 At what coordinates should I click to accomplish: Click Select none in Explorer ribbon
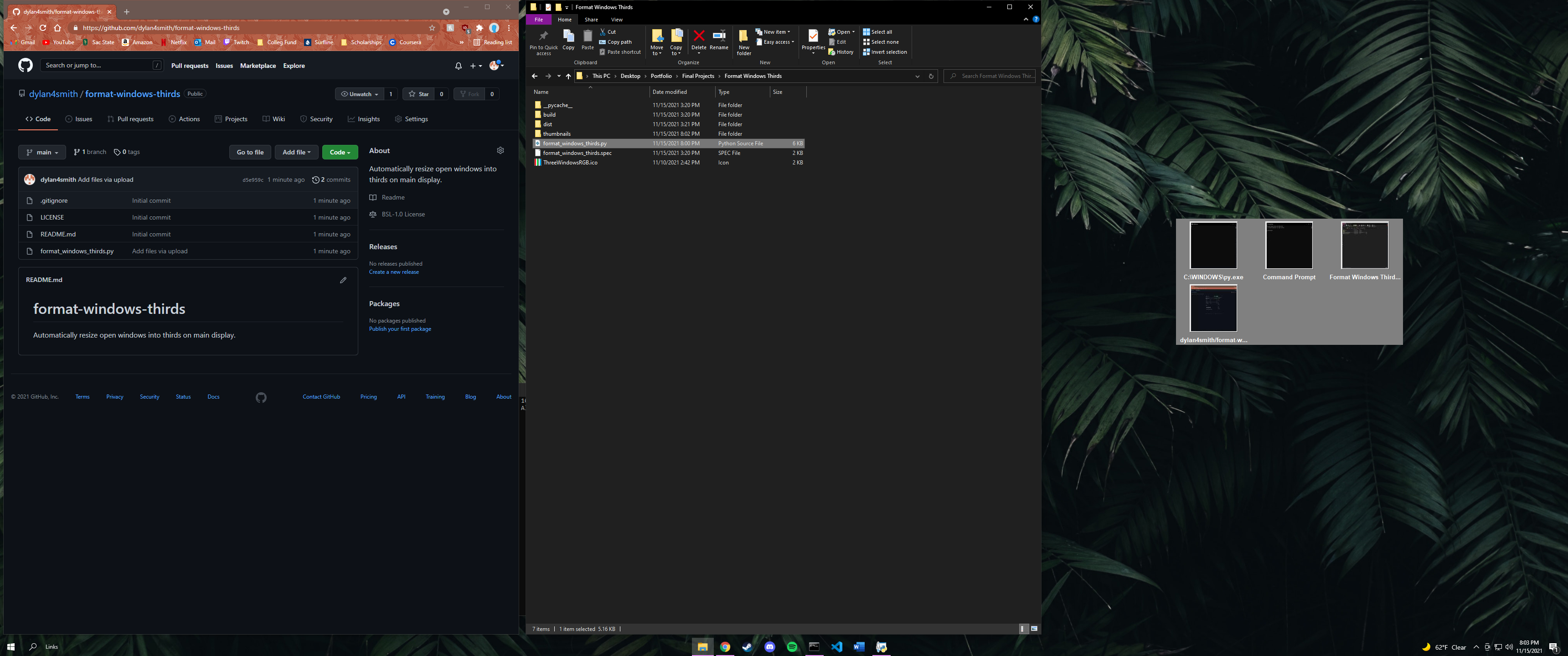pos(880,42)
